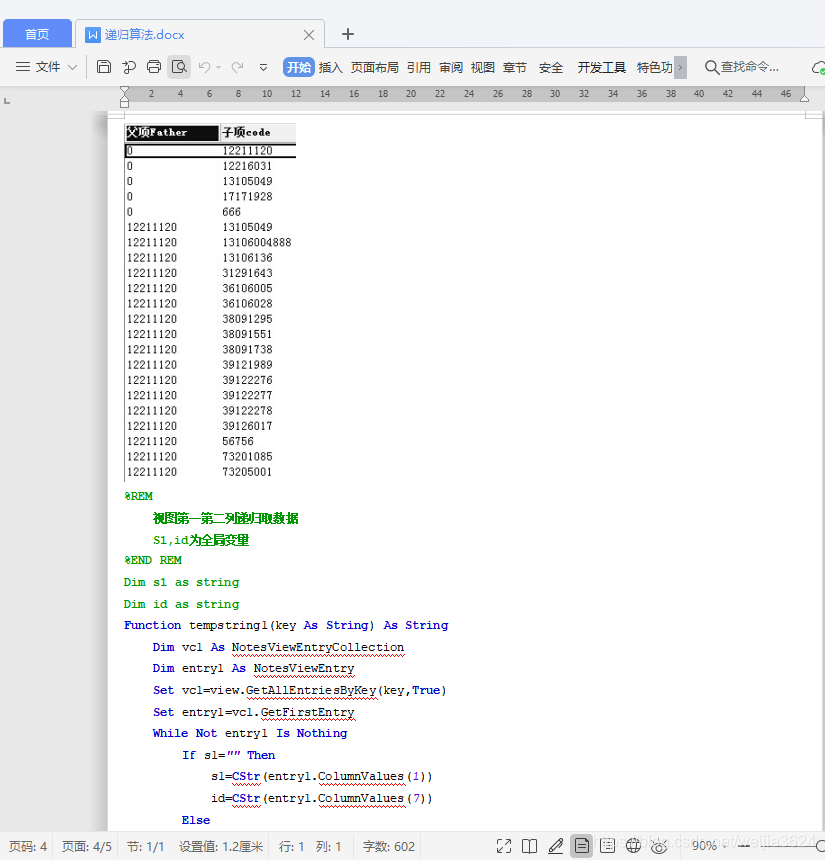Open the 特色功能 ribbon tab
Viewport: 825px width, 860px height.
[x=654, y=67]
